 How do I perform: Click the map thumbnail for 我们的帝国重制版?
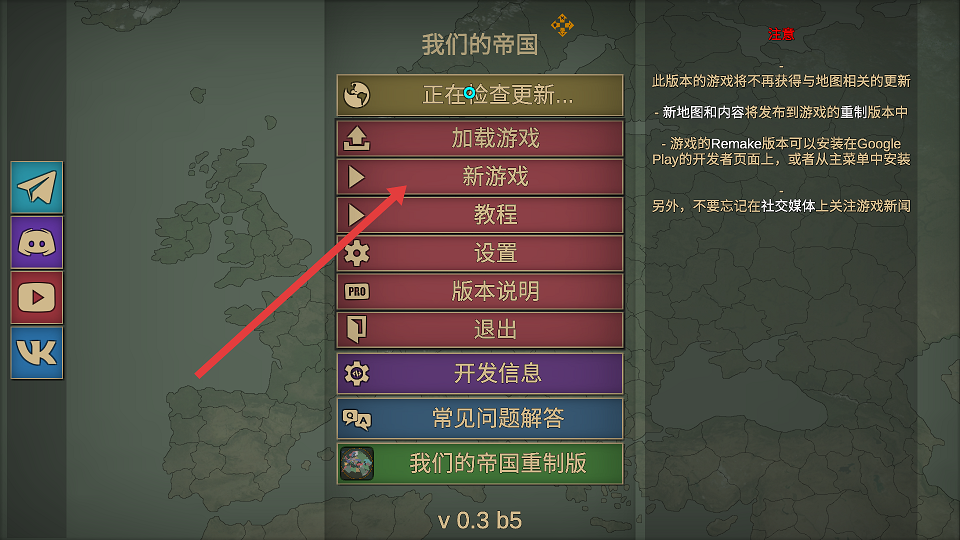pos(356,463)
